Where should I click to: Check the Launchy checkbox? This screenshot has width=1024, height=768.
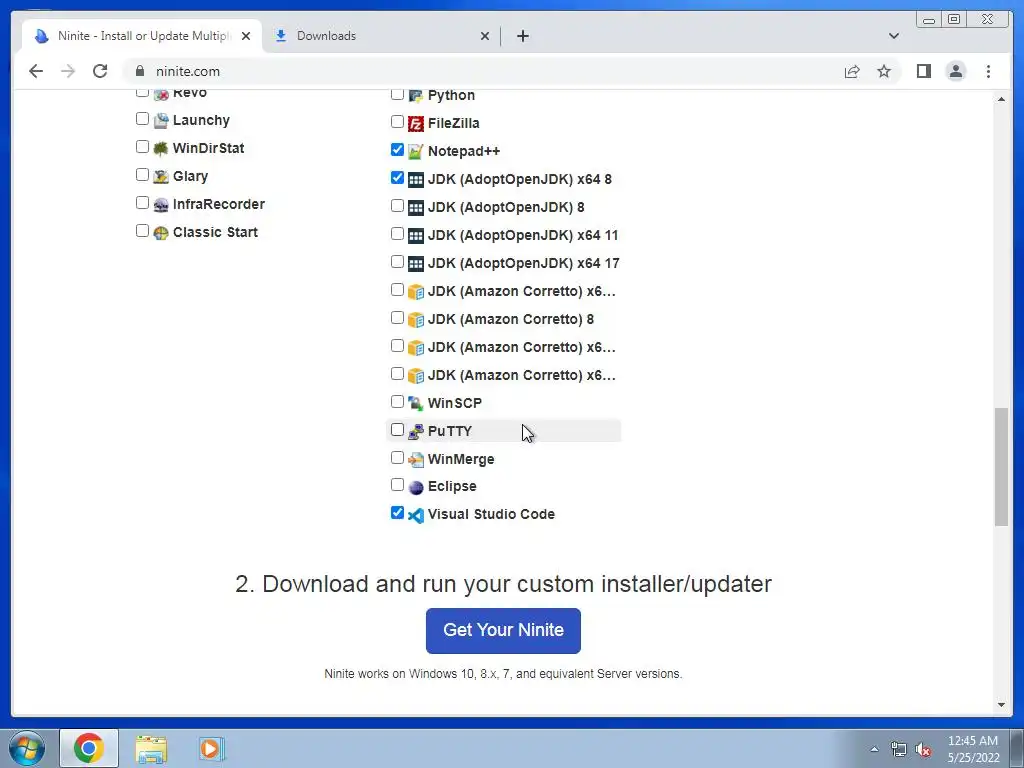click(x=142, y=119)
